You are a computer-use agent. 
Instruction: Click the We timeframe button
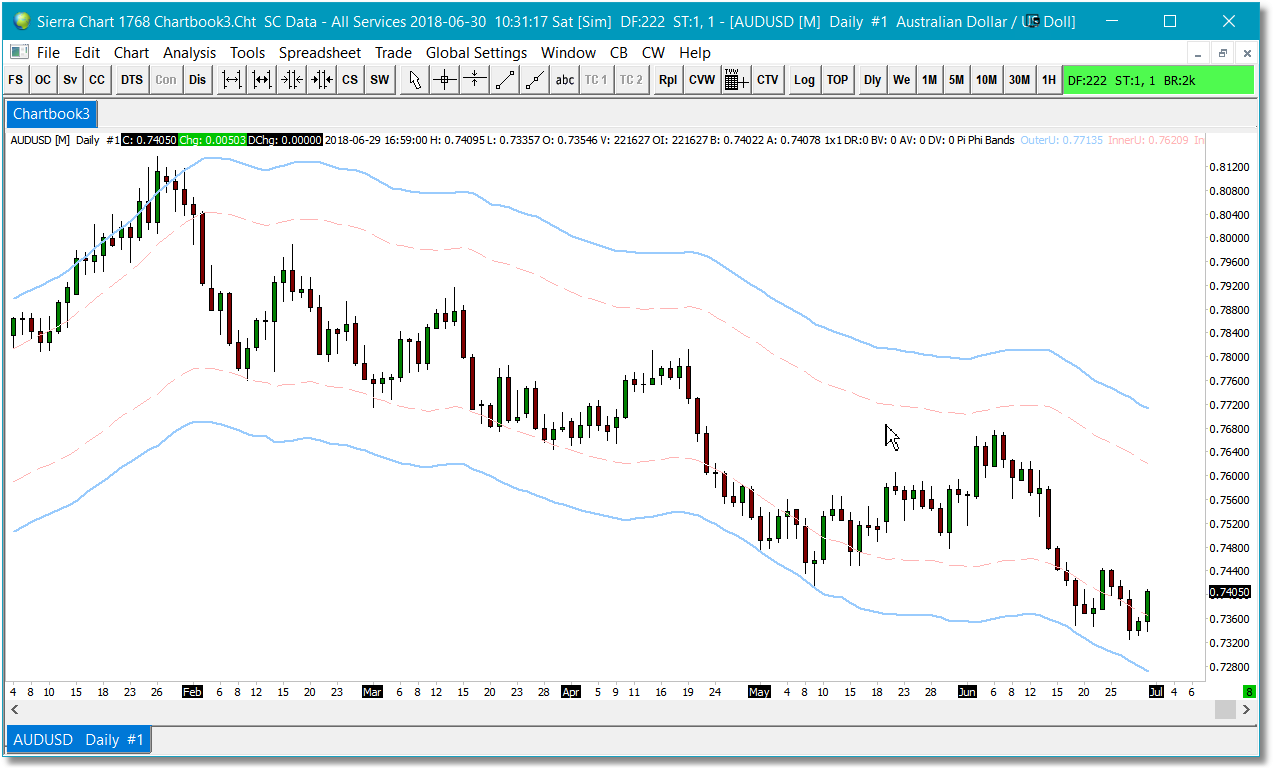pos(902,80)
